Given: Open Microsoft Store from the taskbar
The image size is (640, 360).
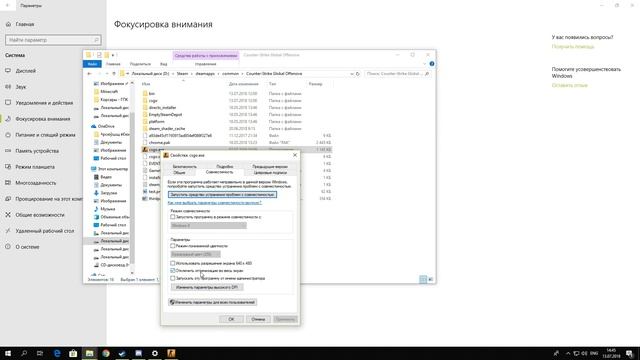Looking at the screenshot, I should pos(73,353).
